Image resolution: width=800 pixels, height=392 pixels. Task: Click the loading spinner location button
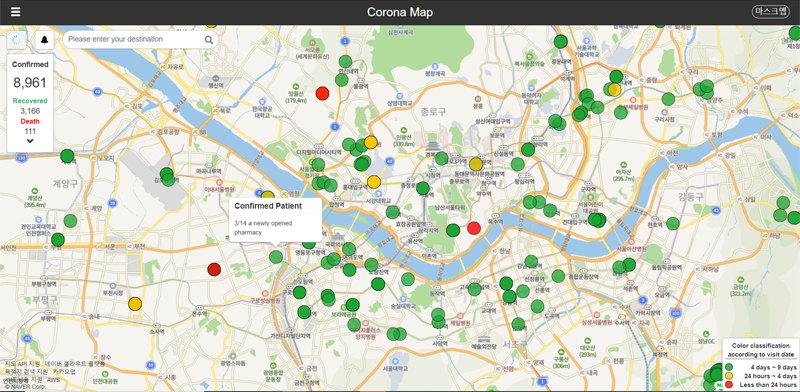point(16,40)
